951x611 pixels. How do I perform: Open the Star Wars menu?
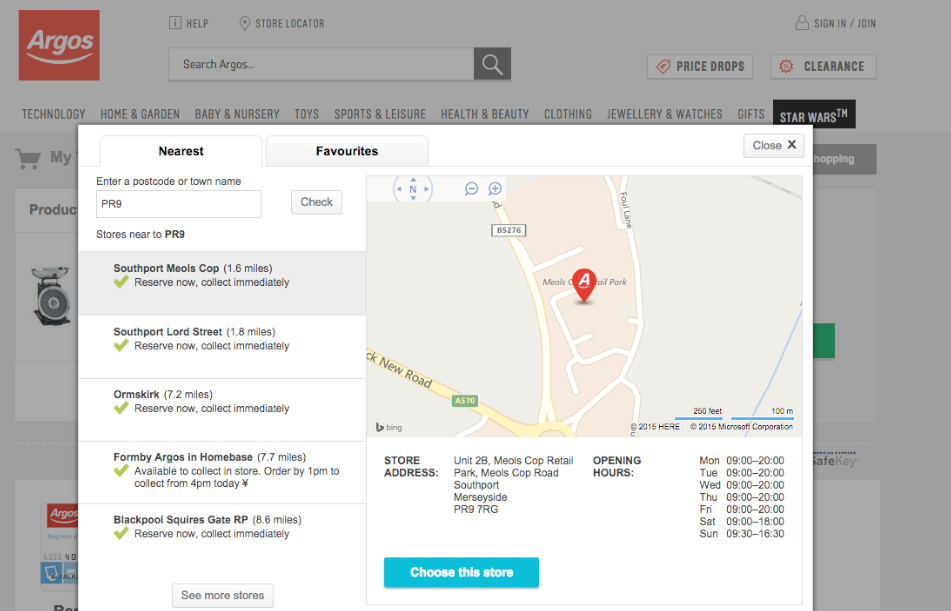(x=814, y=115)
